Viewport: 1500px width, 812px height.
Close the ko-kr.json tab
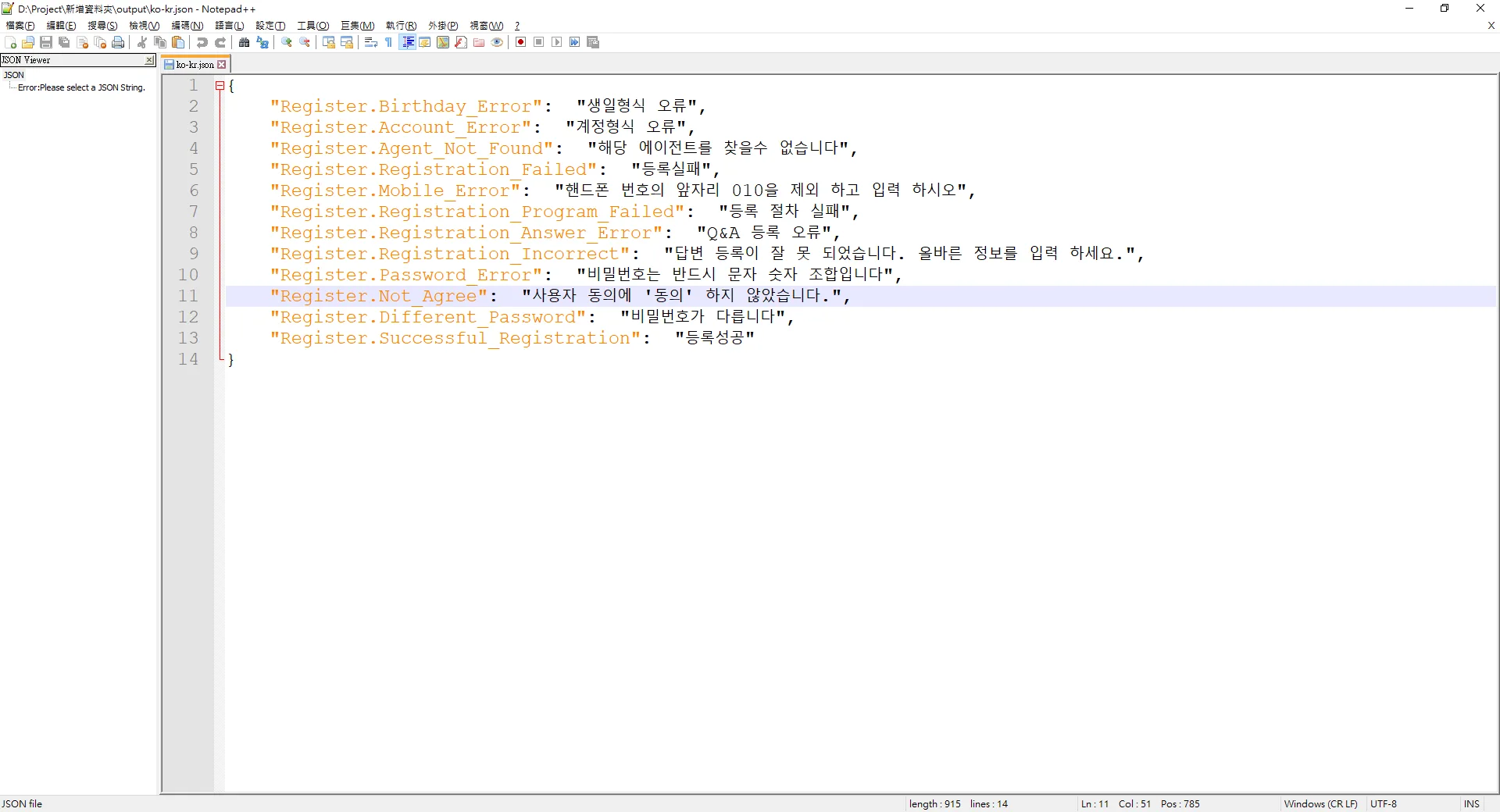222,65
